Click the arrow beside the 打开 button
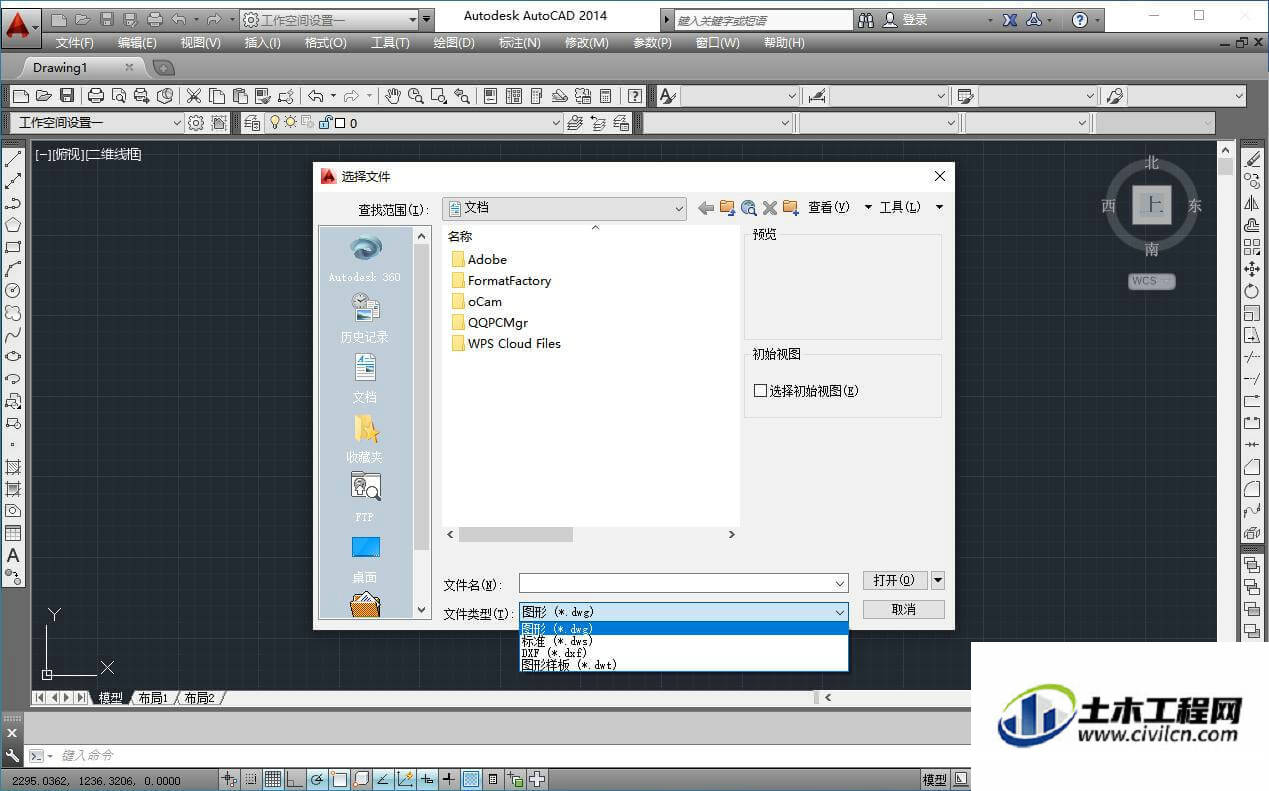Image resolution: width=1269 pixels, height=791 pixels. (938, 580)
